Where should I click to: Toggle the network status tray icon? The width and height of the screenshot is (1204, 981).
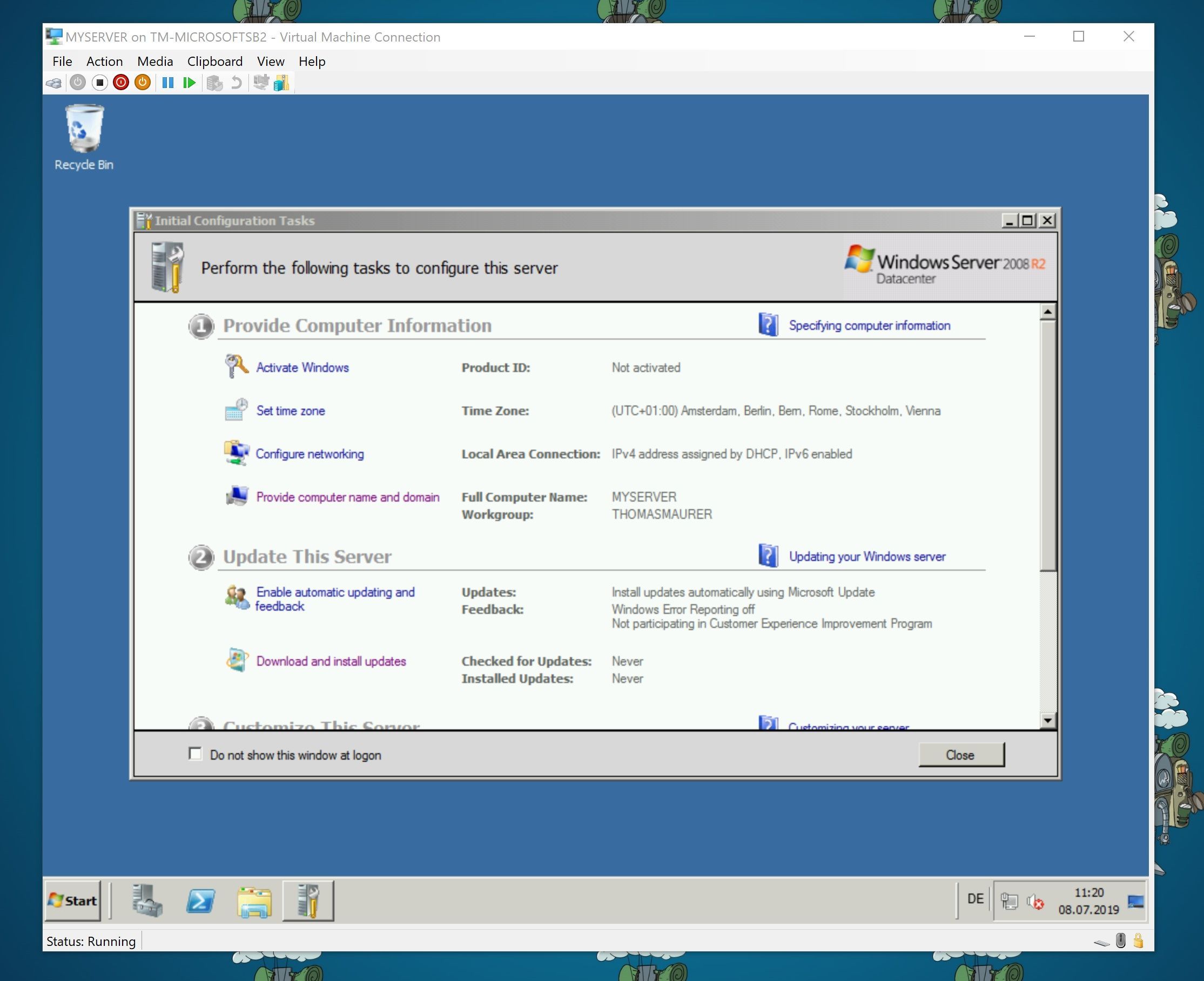pyautogui.click(x=1010, y=901)
